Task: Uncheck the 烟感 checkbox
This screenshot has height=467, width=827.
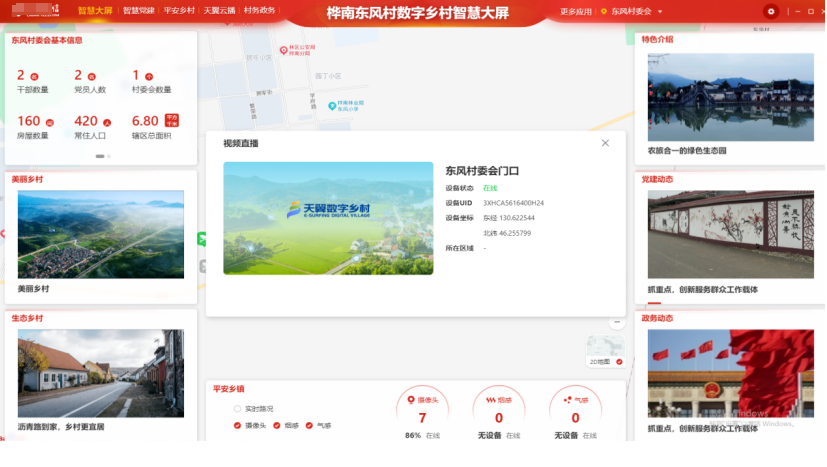Action: (x=276, y=425)
